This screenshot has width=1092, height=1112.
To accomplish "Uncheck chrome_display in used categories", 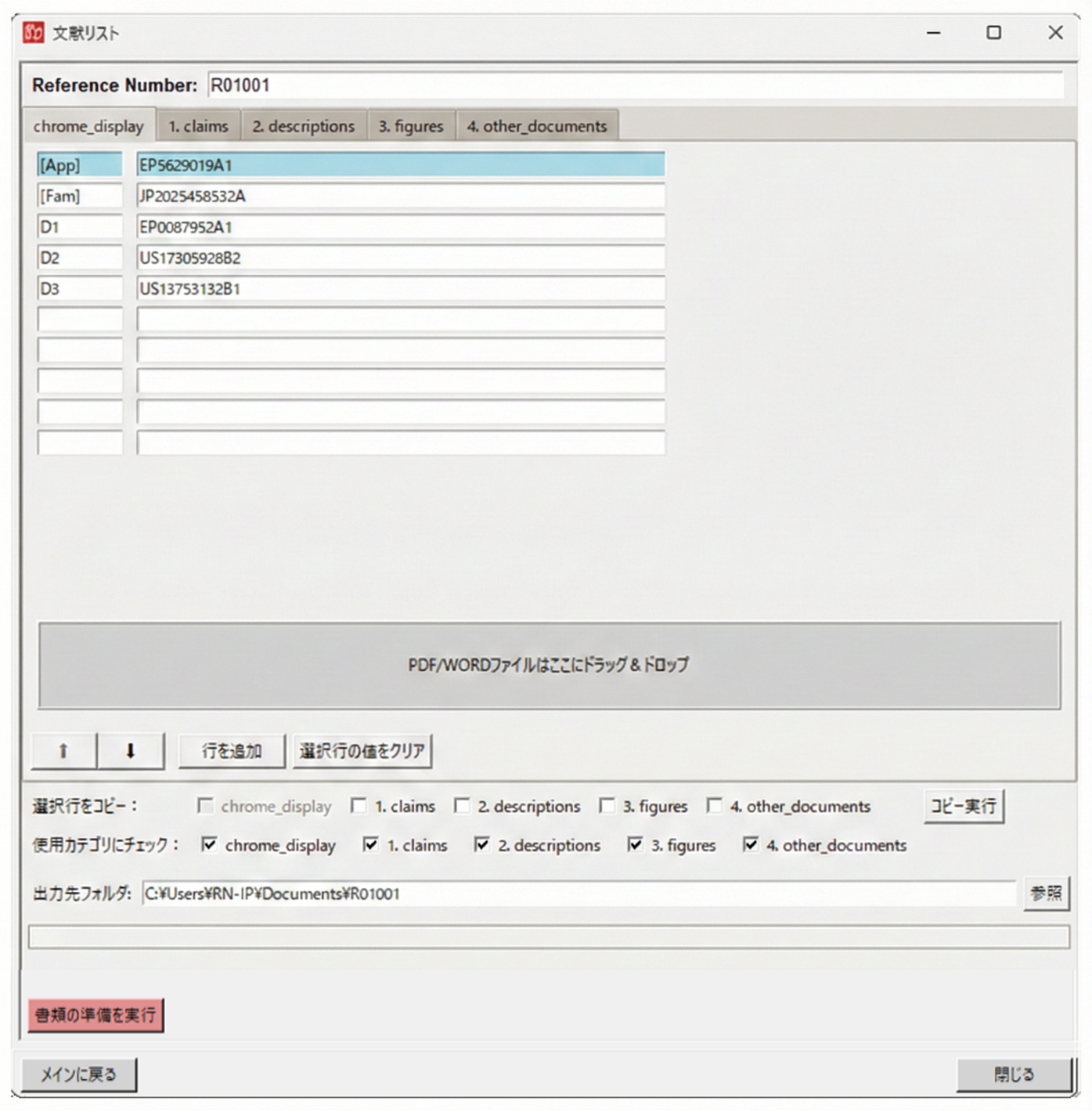I will [x=209, y=845].
